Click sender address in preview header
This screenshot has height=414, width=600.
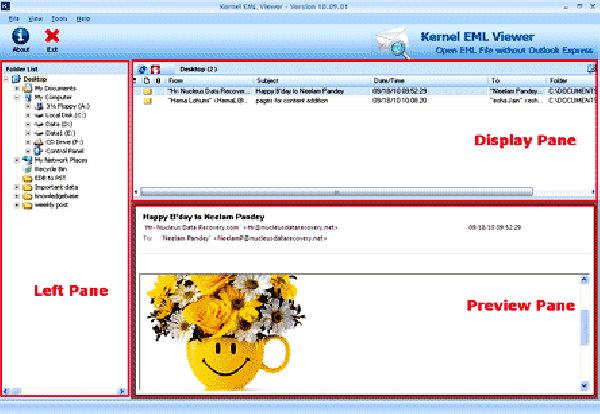(x=240, y=228)
